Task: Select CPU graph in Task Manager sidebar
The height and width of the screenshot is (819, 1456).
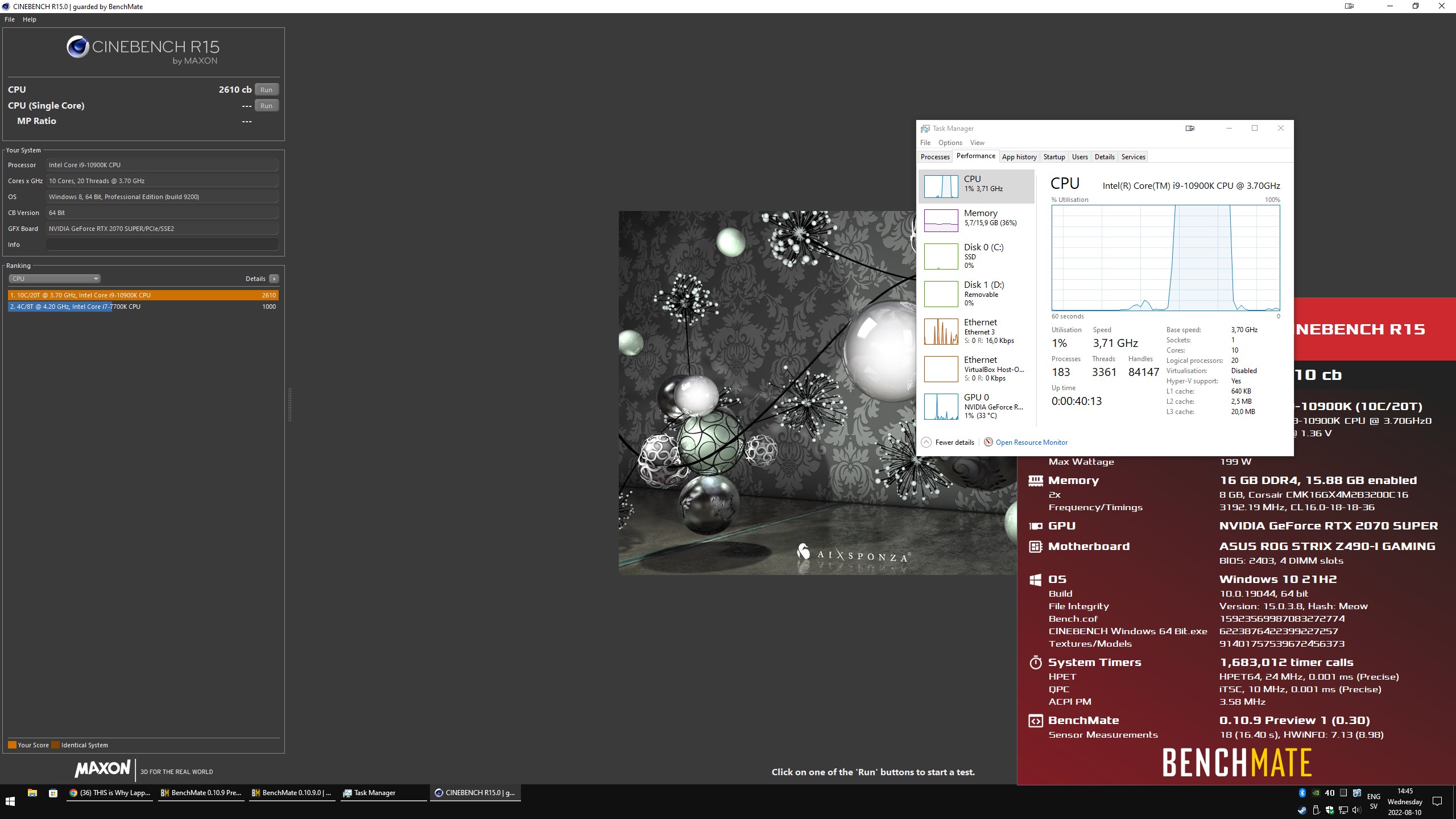Action: 976,186
